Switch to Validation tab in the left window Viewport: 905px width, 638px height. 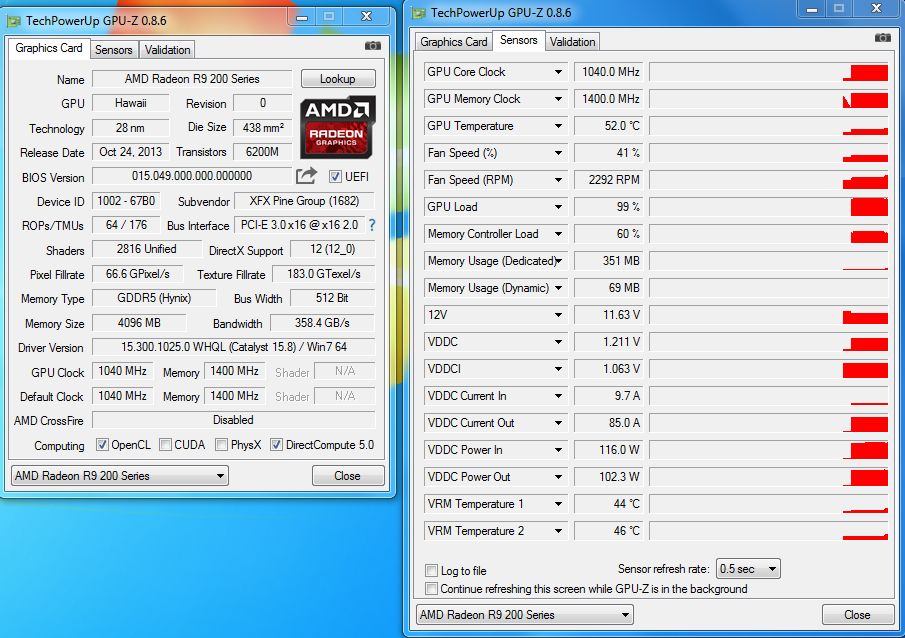pyautogui.click(x=167, y=50)
